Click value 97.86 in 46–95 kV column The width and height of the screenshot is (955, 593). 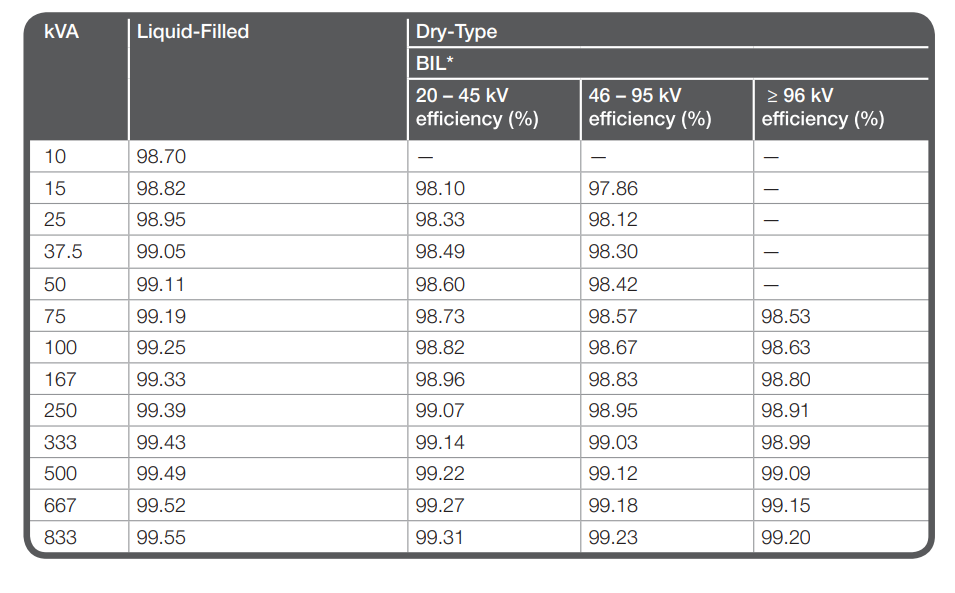pyautogui.click(x=613, y=189)
